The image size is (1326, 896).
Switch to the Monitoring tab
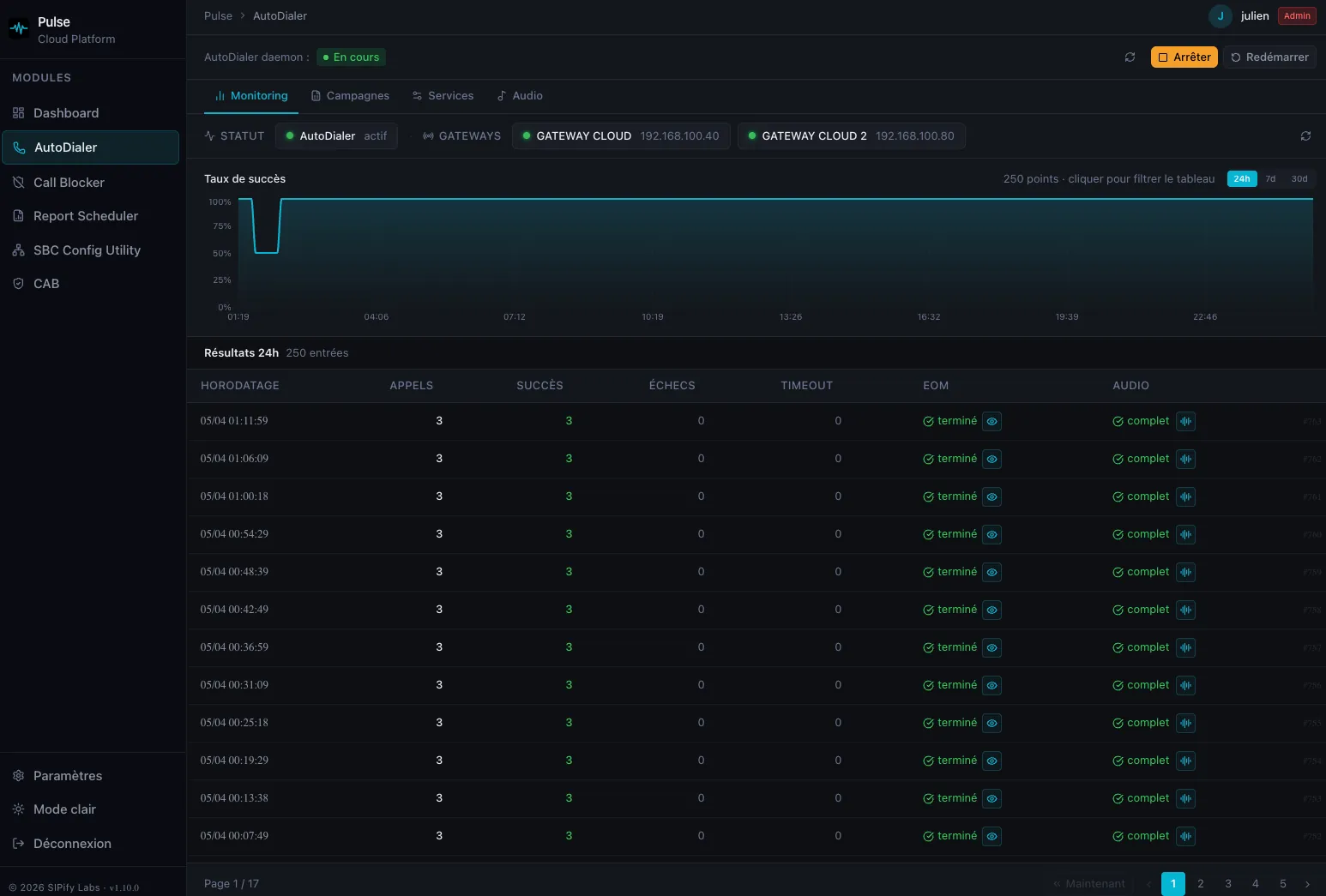point(251,96)
